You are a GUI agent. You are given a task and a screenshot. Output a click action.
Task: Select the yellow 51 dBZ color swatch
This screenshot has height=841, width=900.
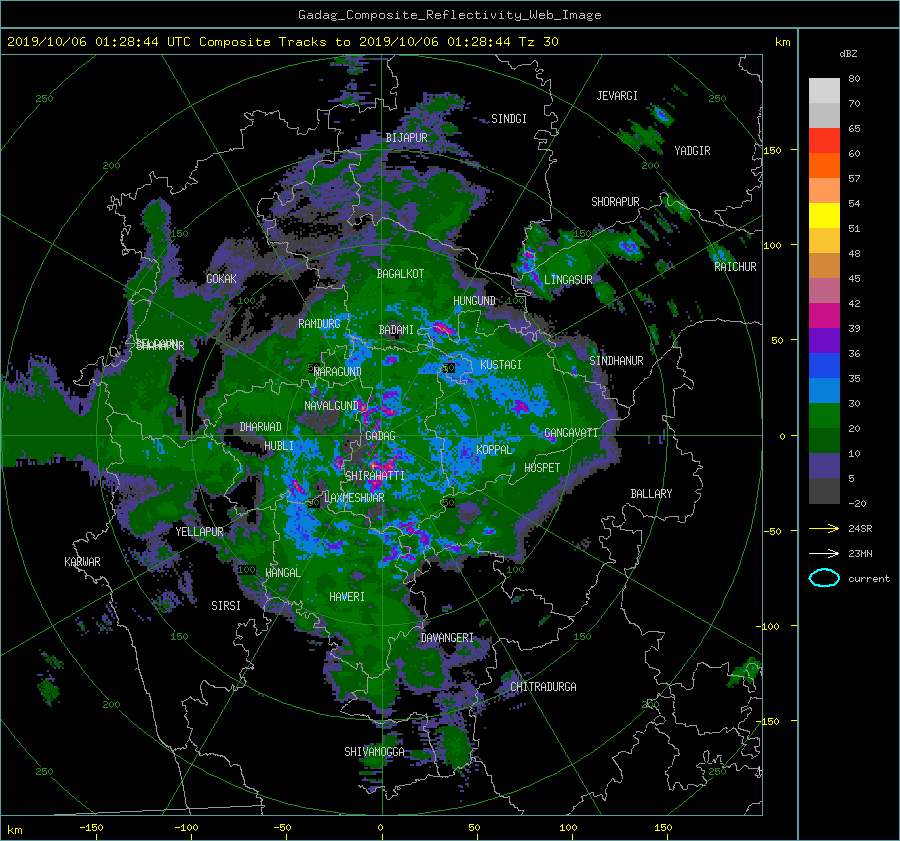[x=824, y=216]
